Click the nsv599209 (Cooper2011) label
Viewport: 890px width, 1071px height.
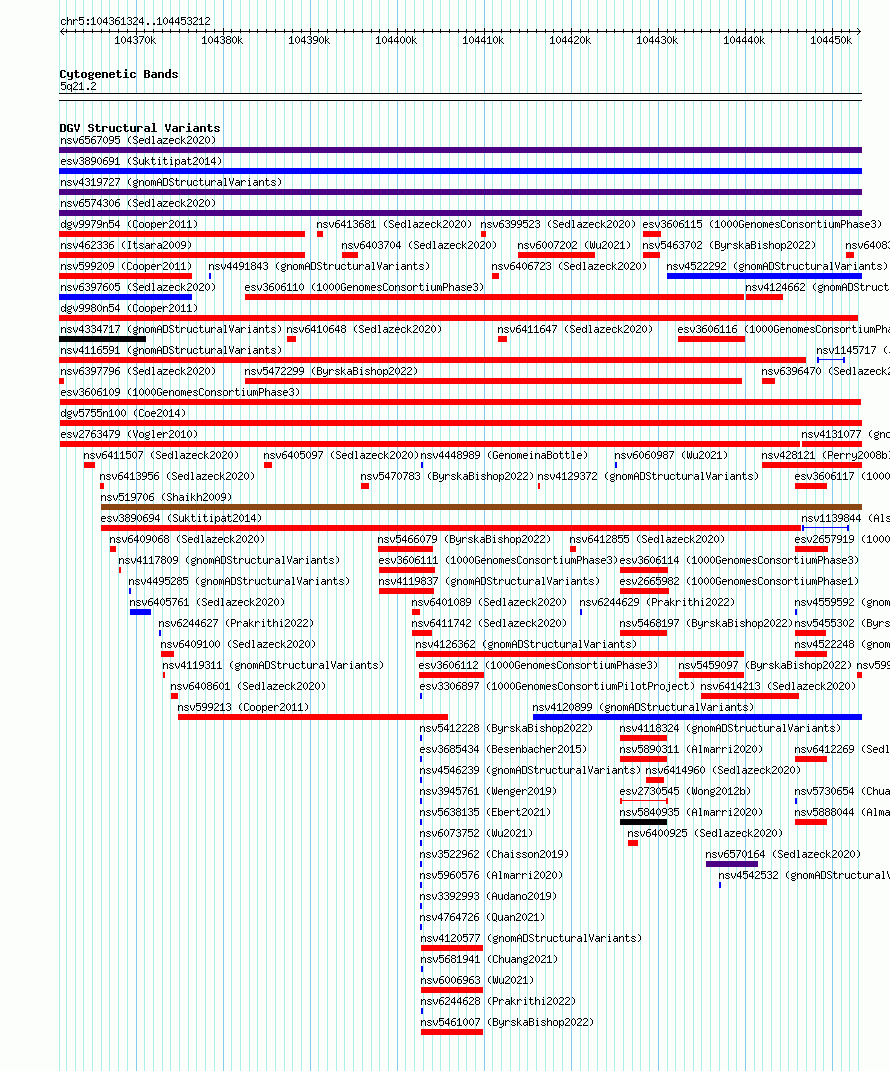[126, 266]
